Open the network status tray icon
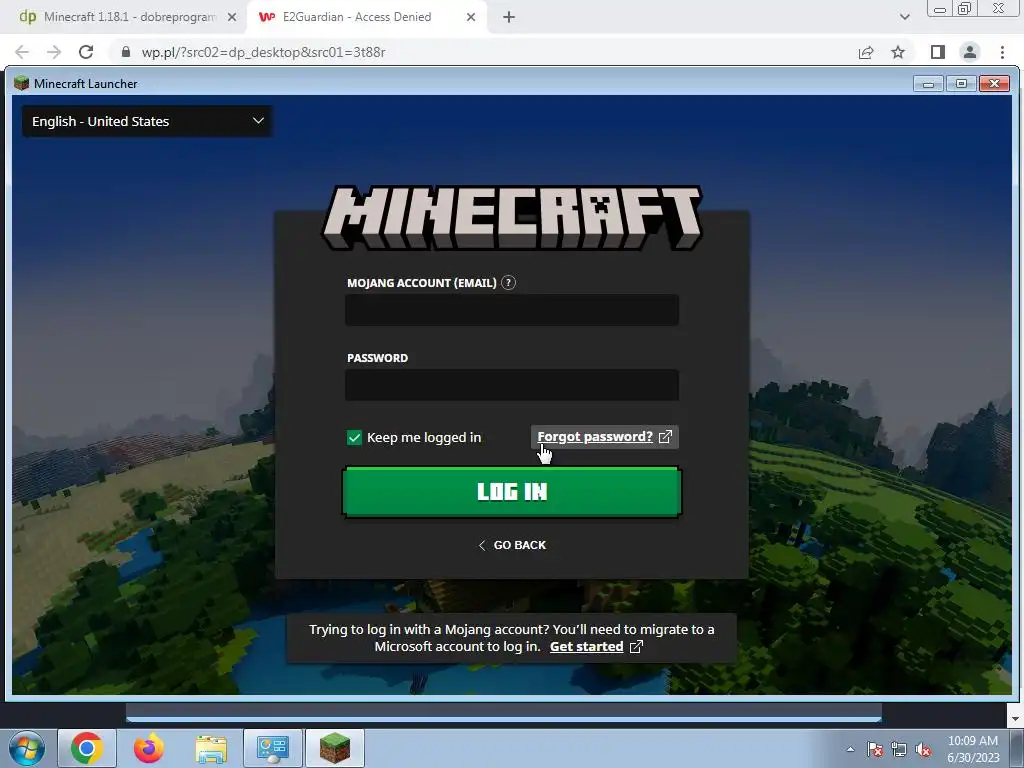The image size is (1024, 768). (x=899, y=749)
